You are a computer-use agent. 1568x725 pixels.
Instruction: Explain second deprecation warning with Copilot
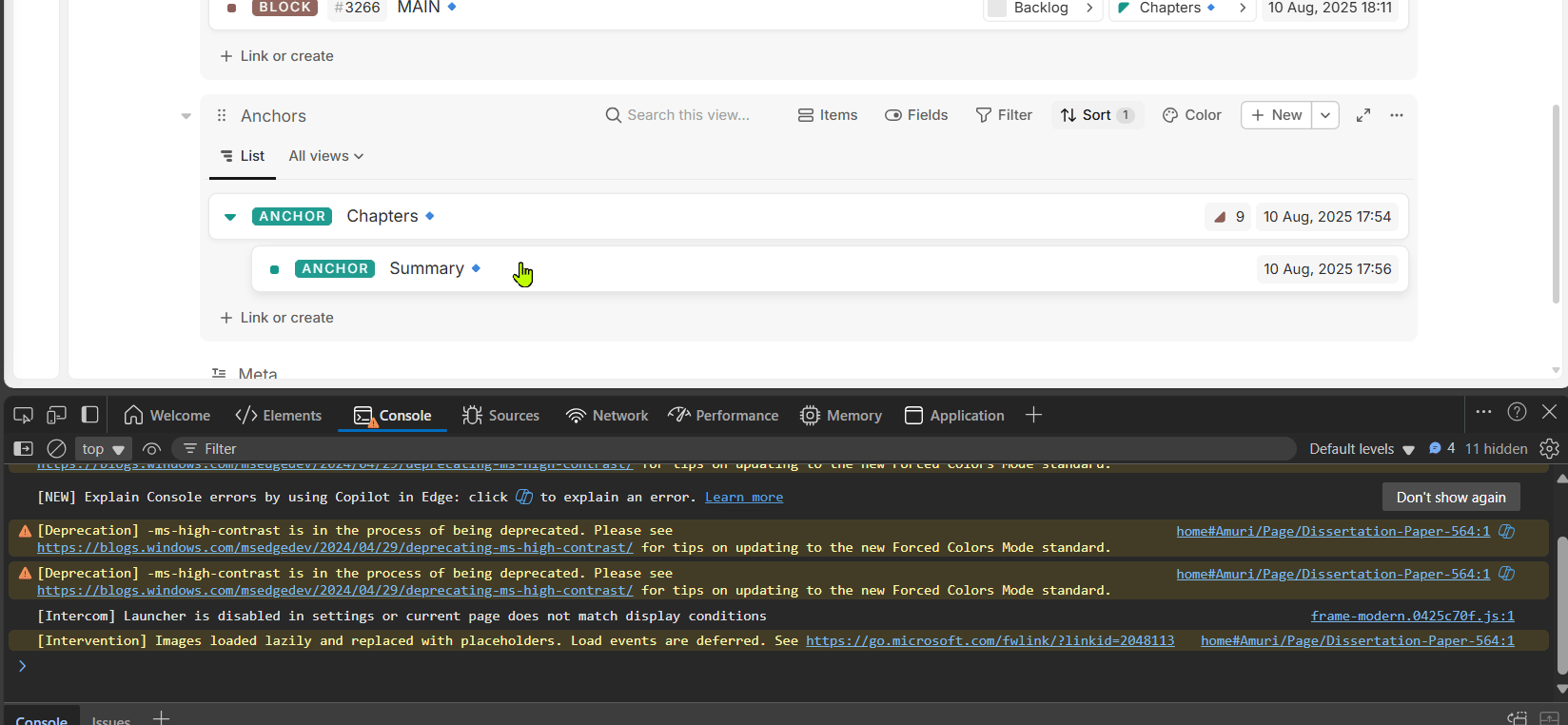[1507, 574]
